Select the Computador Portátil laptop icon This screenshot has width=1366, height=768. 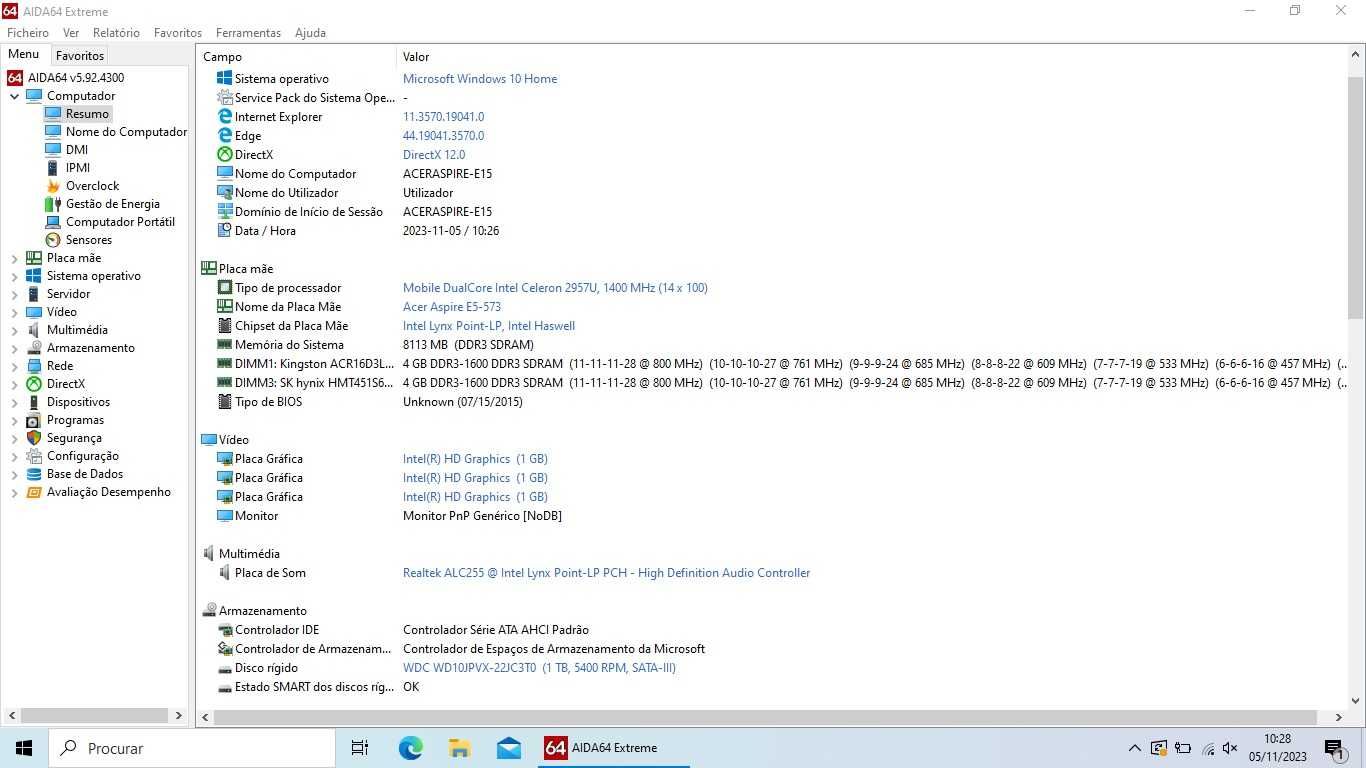tap(53, 222)
